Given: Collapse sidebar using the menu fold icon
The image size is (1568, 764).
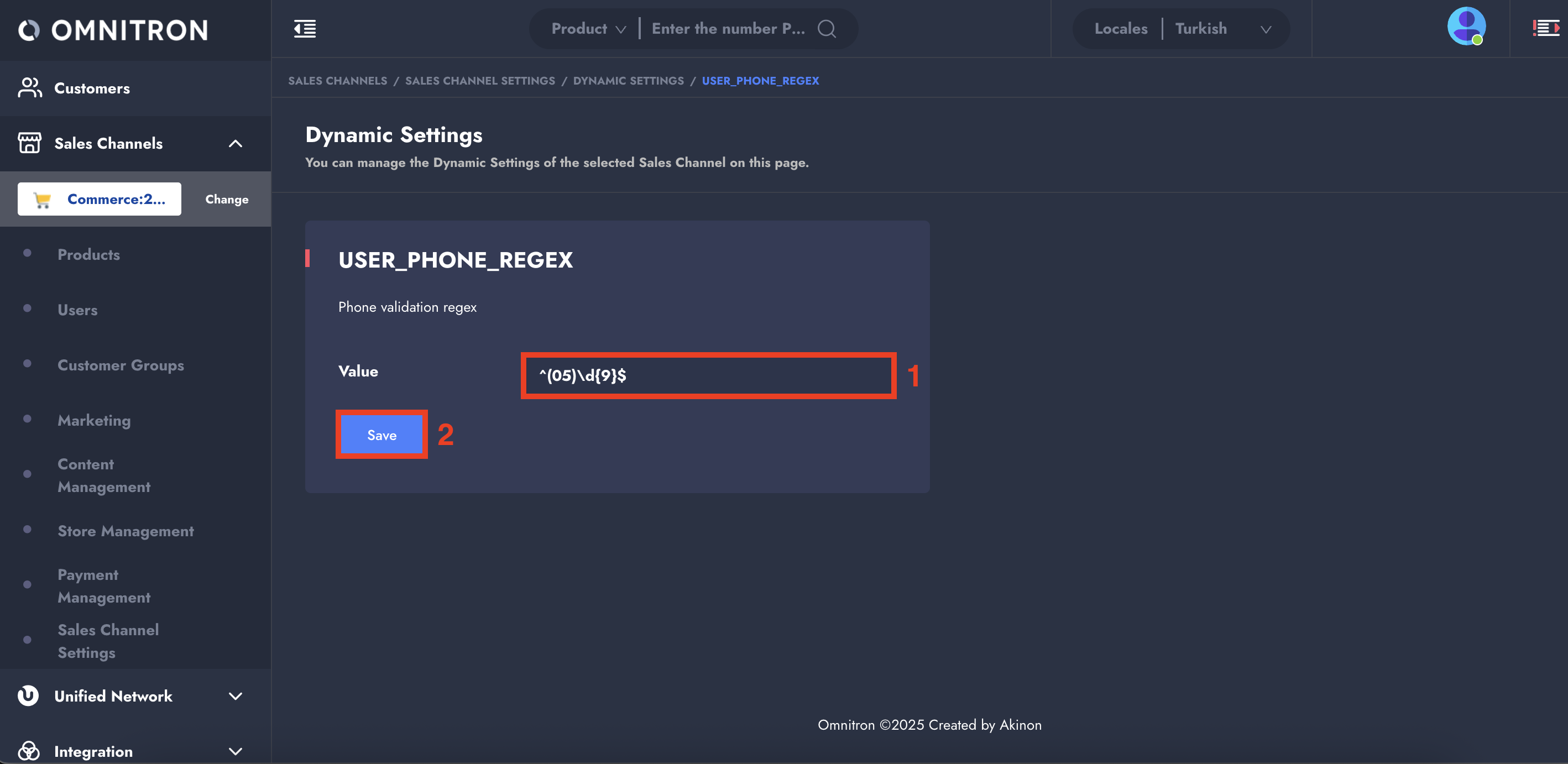Looking at the screenshot, I should pyautogui.click(x=304, y=29).
